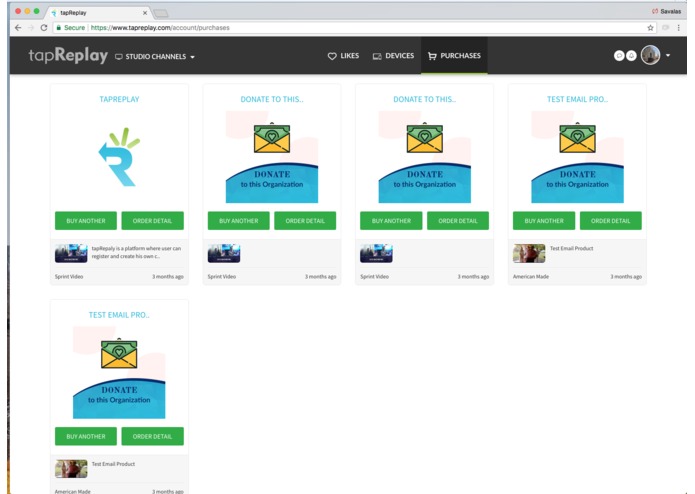Open video thumbnail under second Donate card
The image size is (695, 494).
click(x=376, y=253)
